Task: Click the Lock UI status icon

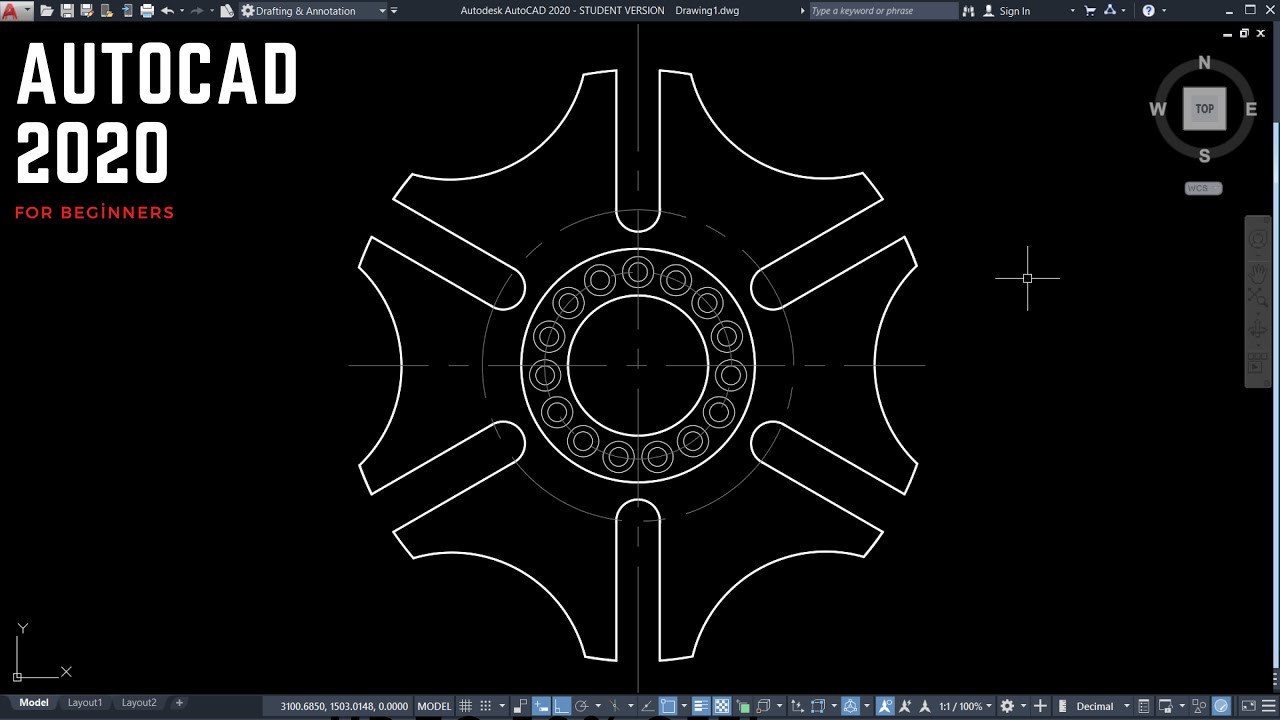Action: click(1166, 706)
